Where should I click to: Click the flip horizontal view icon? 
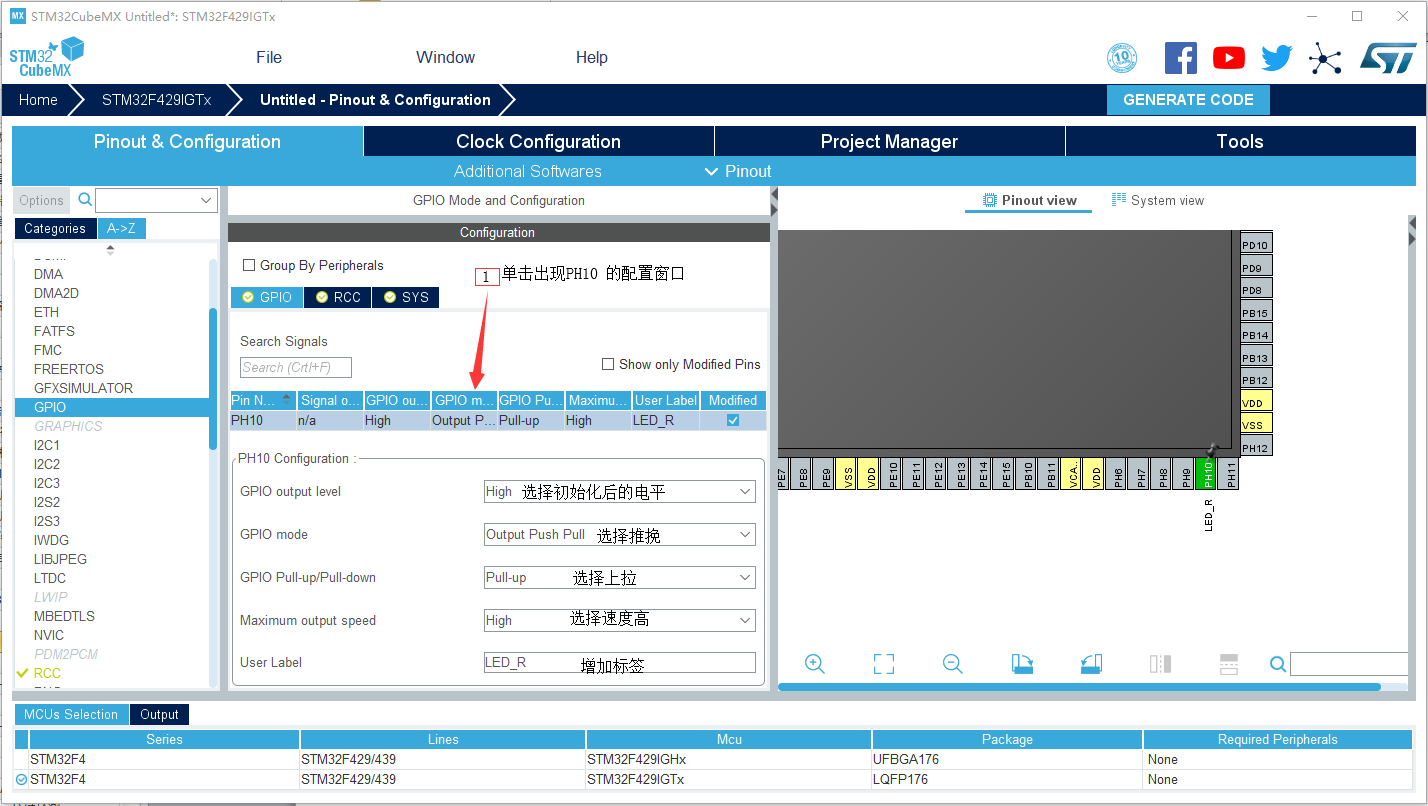pyautogui.click(x=1160, y=664)
